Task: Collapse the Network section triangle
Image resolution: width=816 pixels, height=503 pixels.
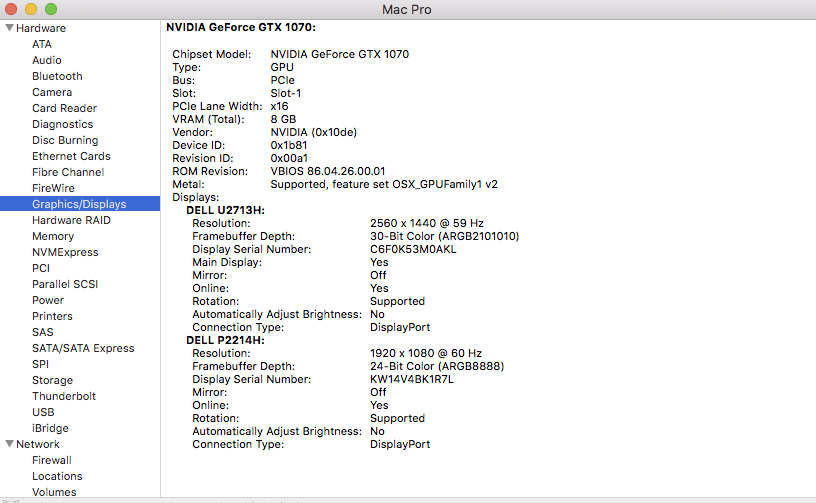Action: [9, 444]
